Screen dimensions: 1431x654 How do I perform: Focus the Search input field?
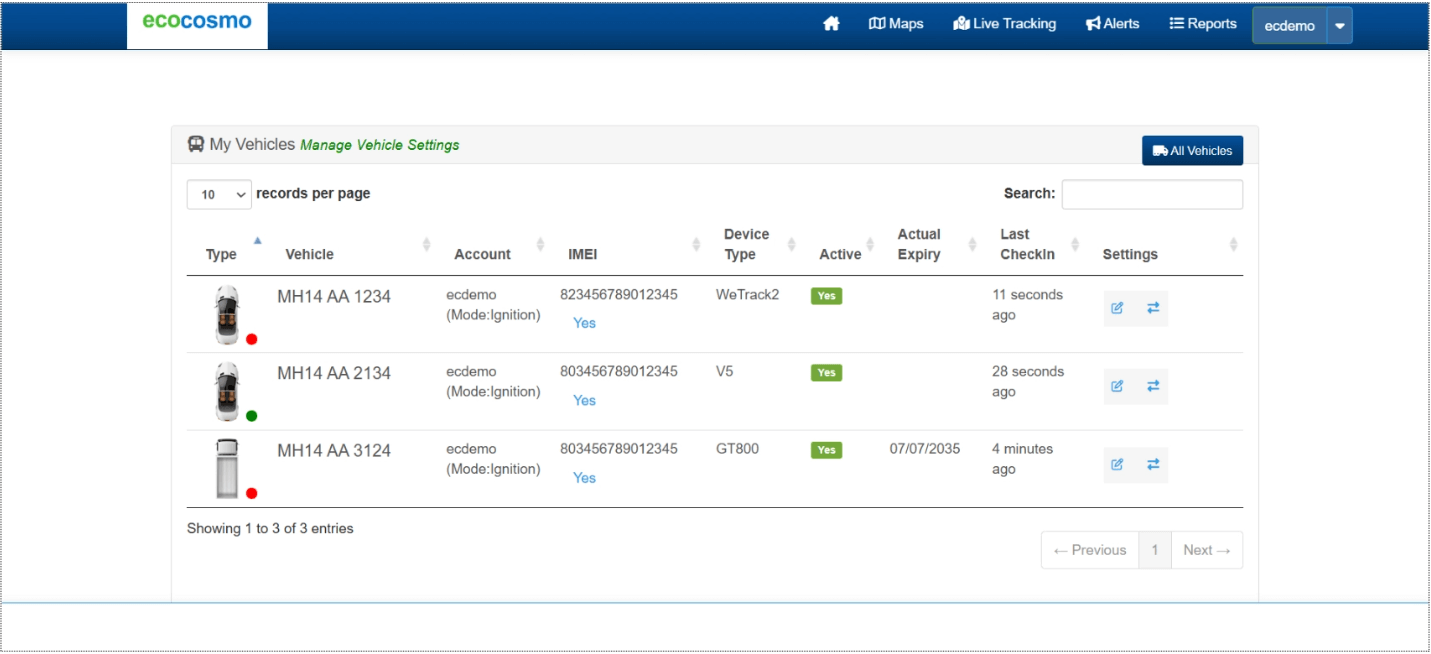pos(1151,195)
